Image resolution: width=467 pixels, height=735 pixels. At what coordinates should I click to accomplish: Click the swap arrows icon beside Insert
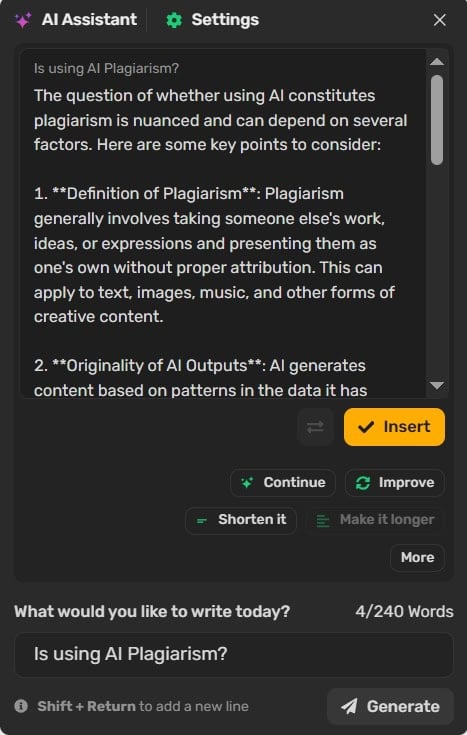(x=315, y=427)
